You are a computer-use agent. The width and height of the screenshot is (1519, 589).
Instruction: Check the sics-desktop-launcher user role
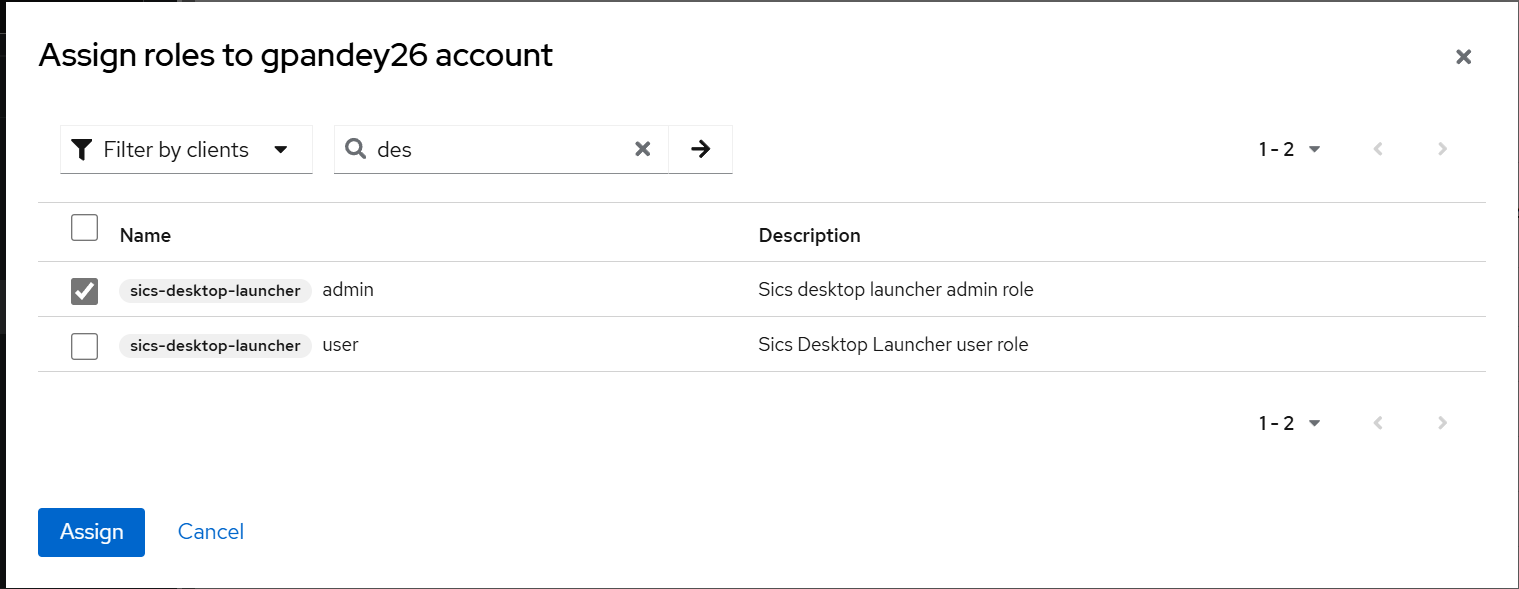[85, 346]
